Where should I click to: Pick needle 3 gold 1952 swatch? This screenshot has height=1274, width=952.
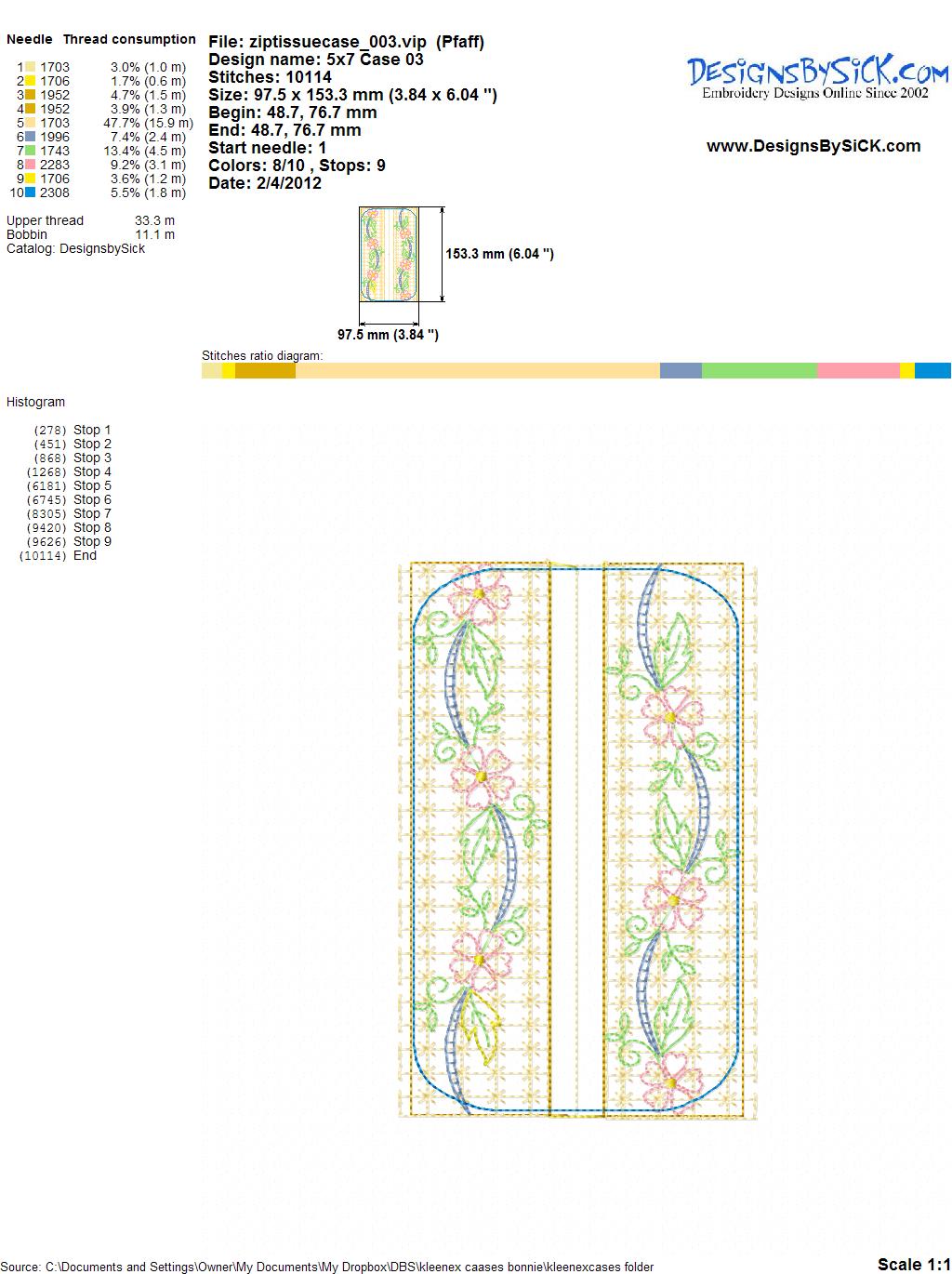(31, 95)
